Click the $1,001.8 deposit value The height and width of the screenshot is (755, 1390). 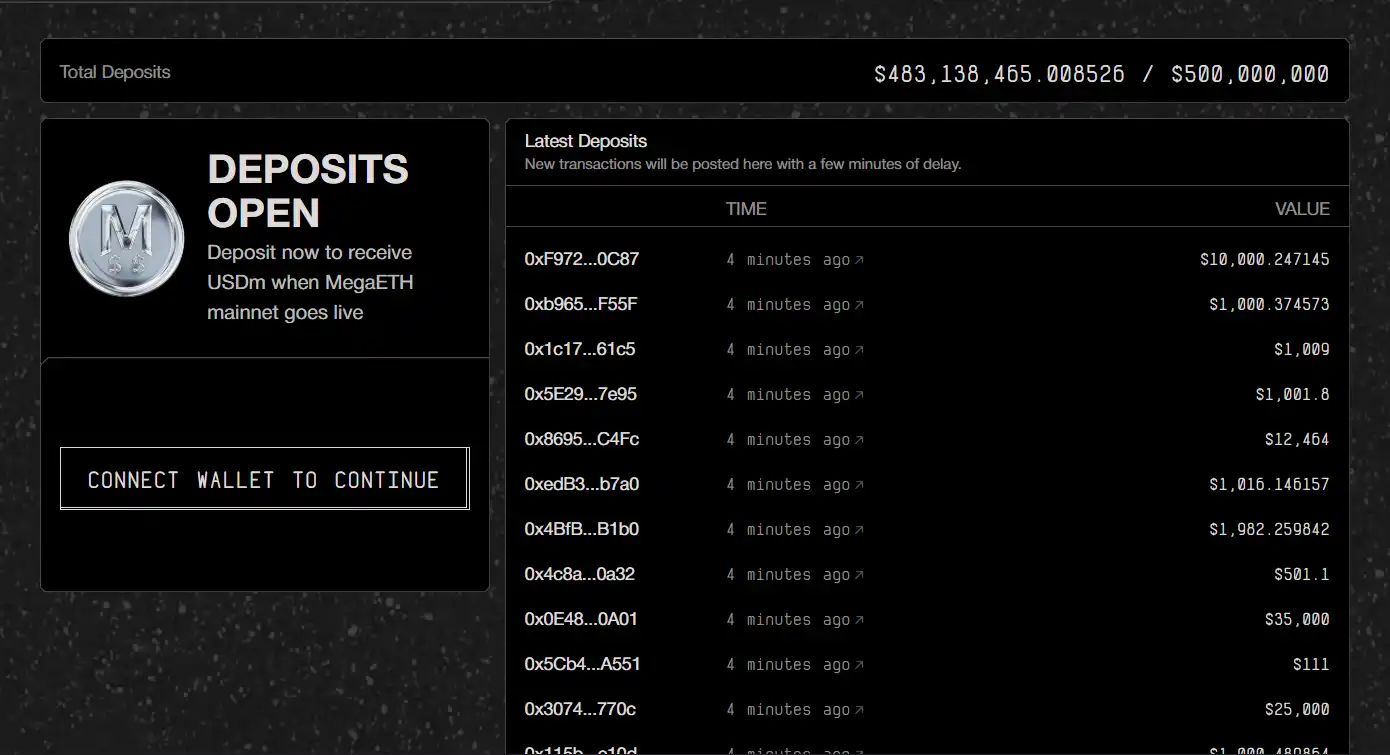[1293, 394]
